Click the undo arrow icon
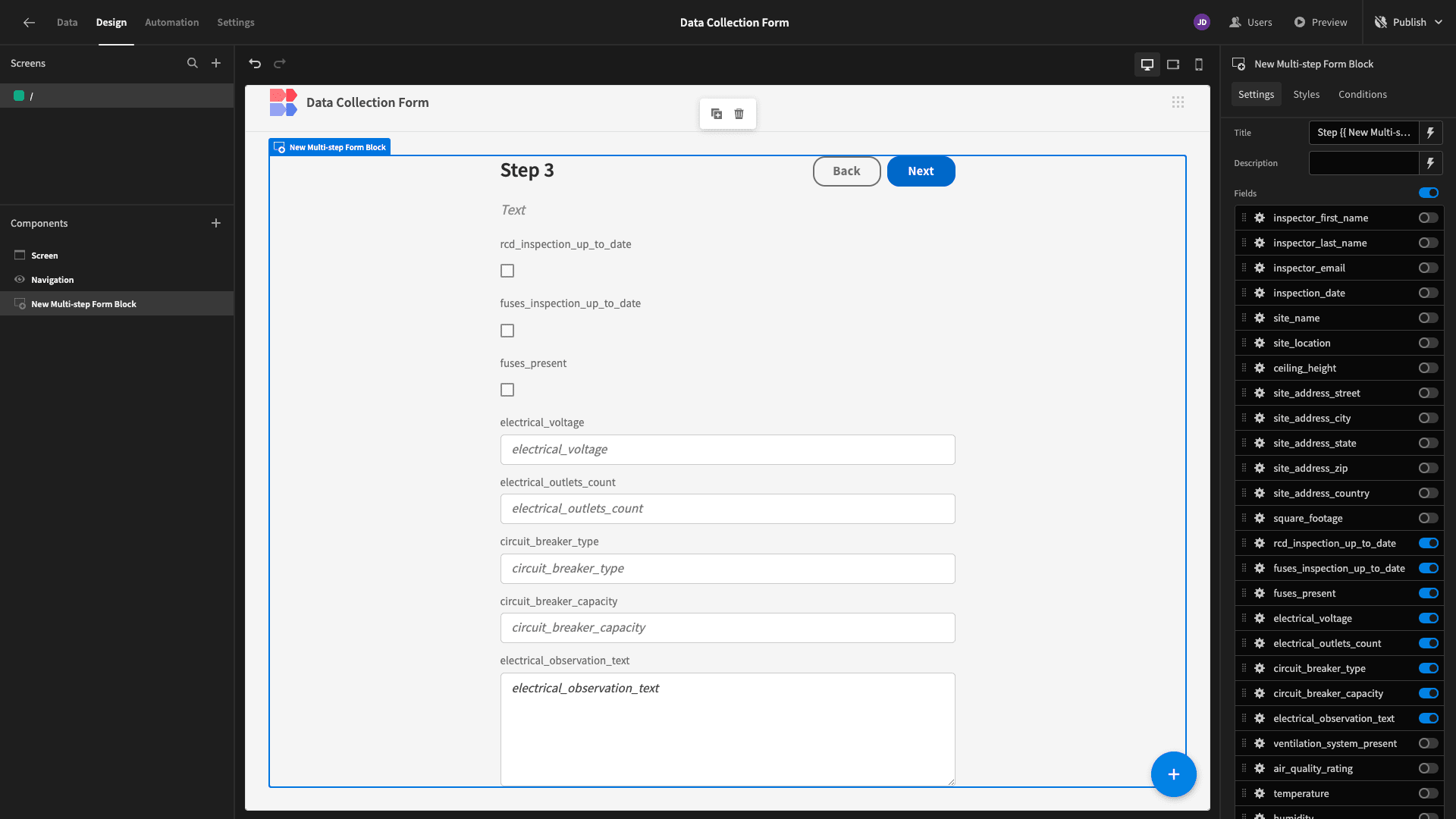This screenshot has width=1456, height=819. 255,63
